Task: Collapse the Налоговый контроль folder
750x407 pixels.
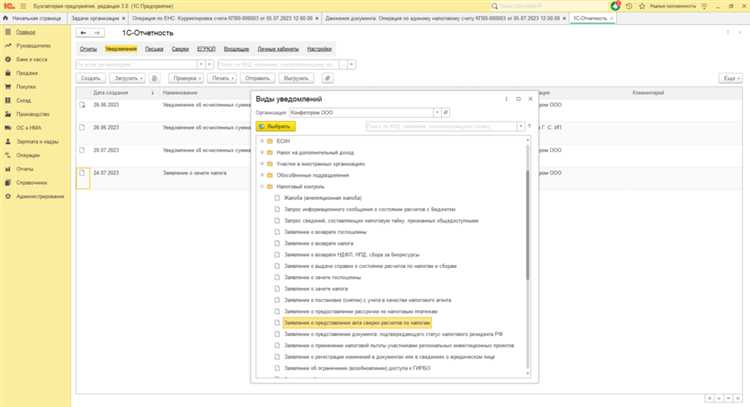Action: pos(262,186)
